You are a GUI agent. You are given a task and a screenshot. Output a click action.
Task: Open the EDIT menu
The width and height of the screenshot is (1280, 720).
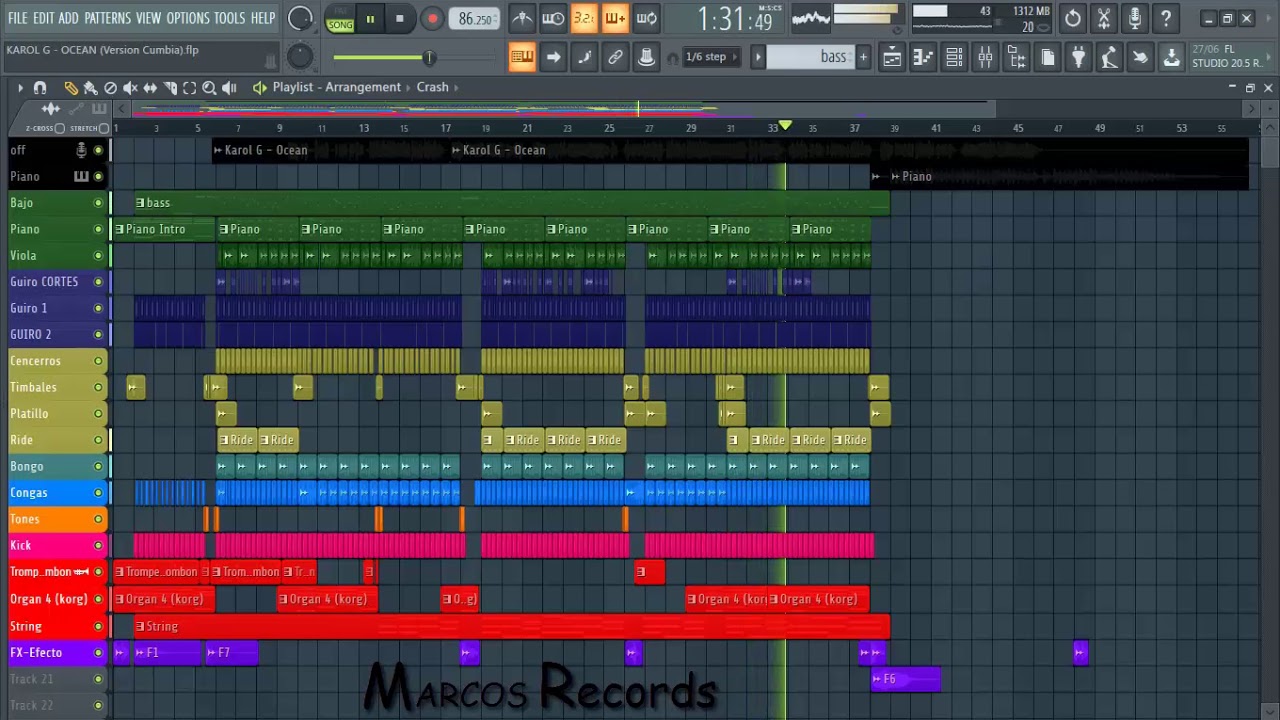coord(43,18)
